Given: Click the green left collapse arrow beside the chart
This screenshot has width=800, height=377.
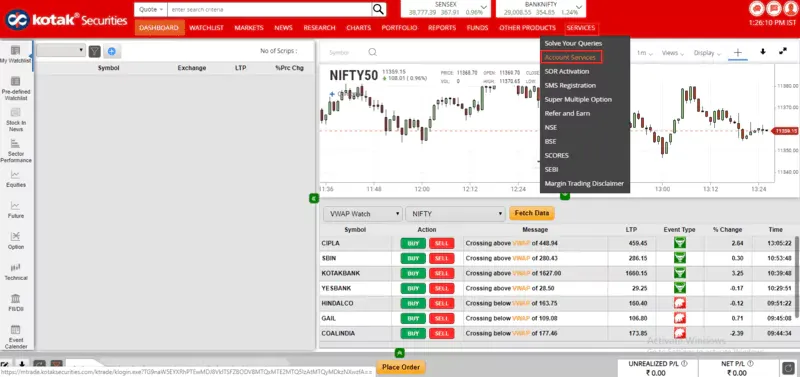Looking at the screenshot, I should coord(314,198).
